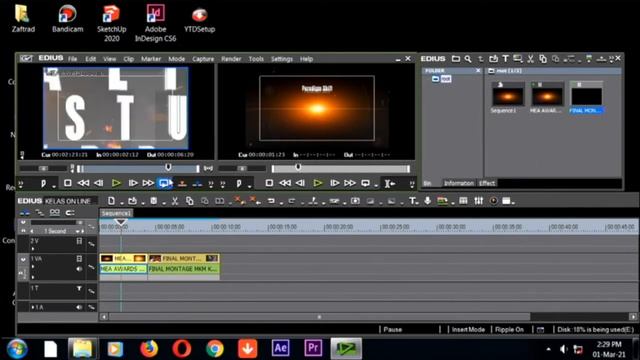Click the Add Clip icon in Bin window

[493, 59]
